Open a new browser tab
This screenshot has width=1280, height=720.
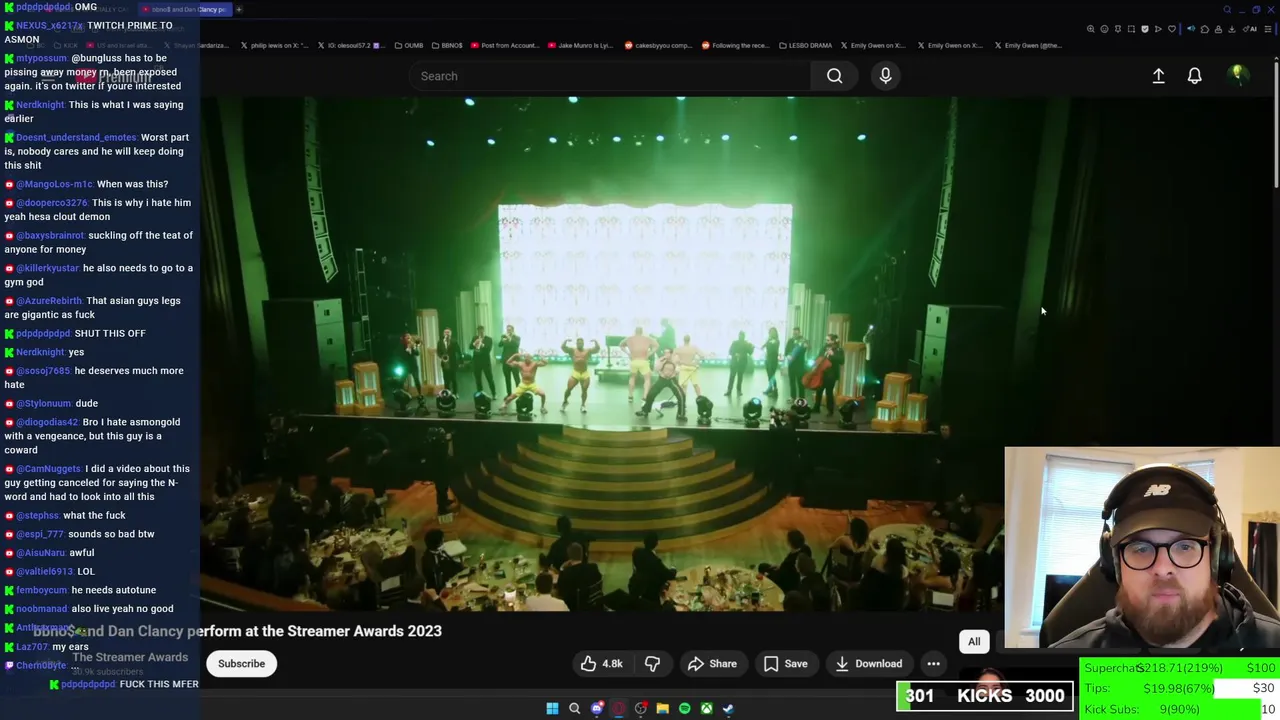(x=239, y=9)
